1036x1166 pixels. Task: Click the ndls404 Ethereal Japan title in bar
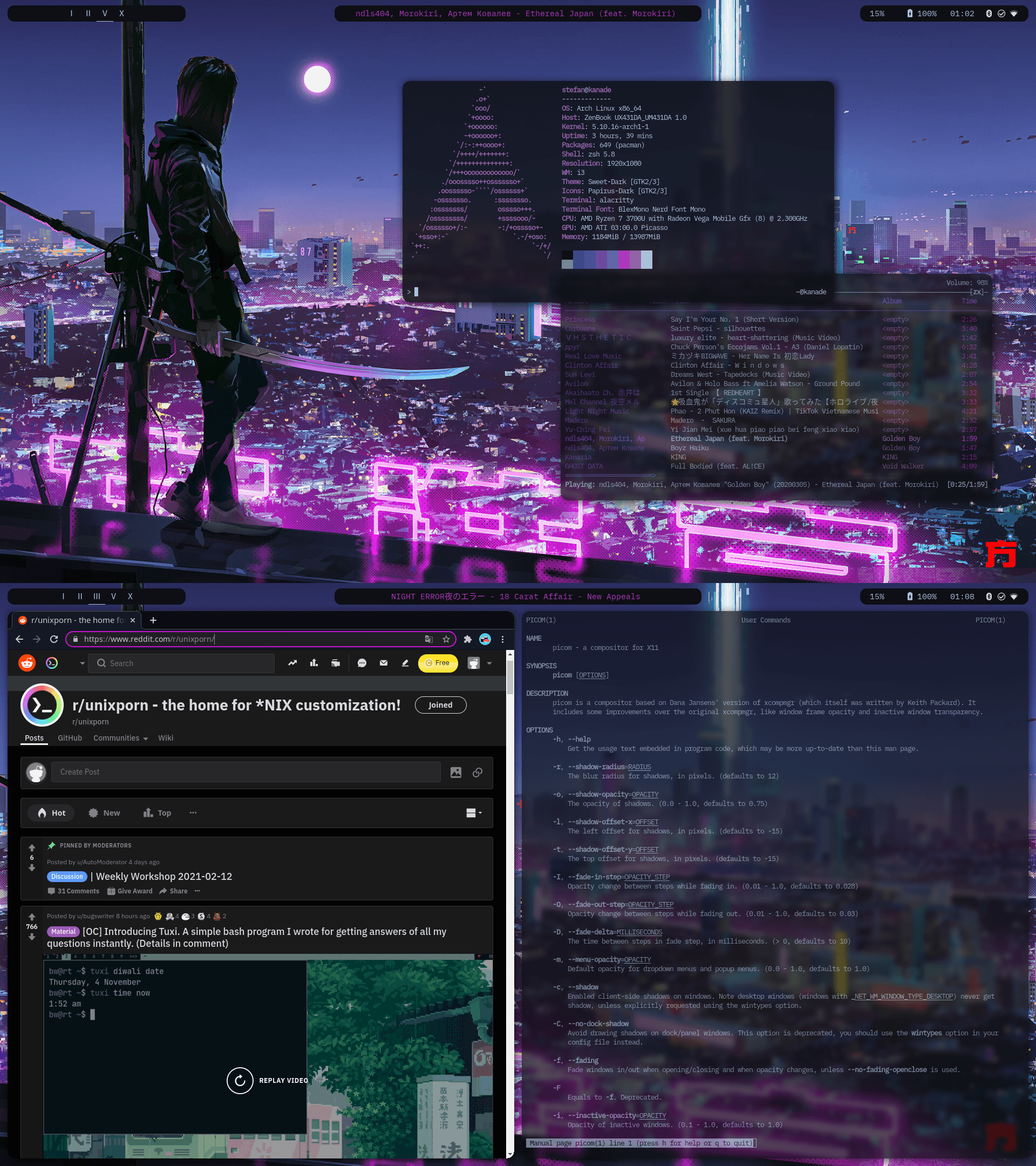(x=515, y=13)
